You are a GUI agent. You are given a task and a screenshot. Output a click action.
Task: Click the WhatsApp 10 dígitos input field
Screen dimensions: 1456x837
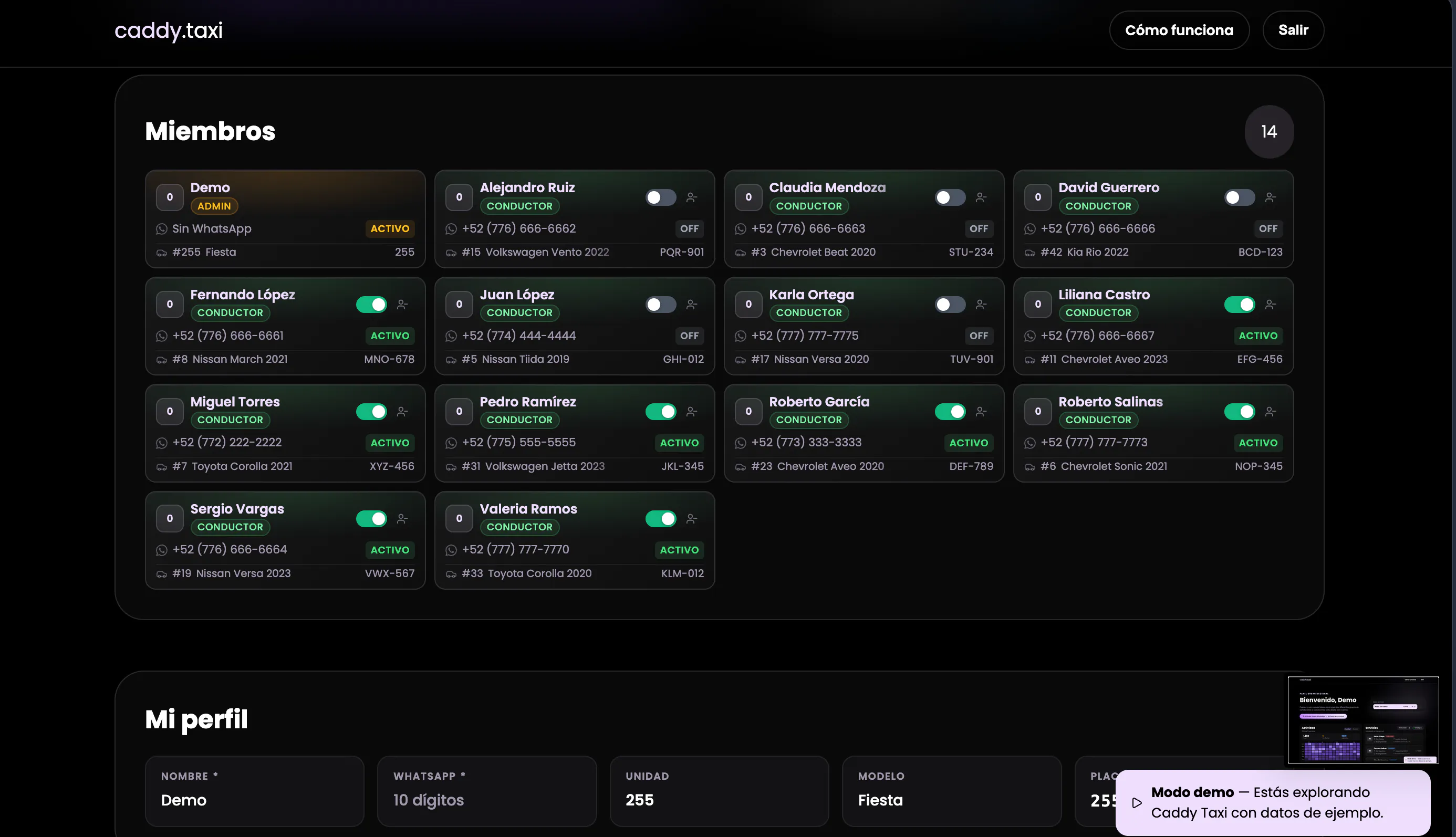(486, 791)
